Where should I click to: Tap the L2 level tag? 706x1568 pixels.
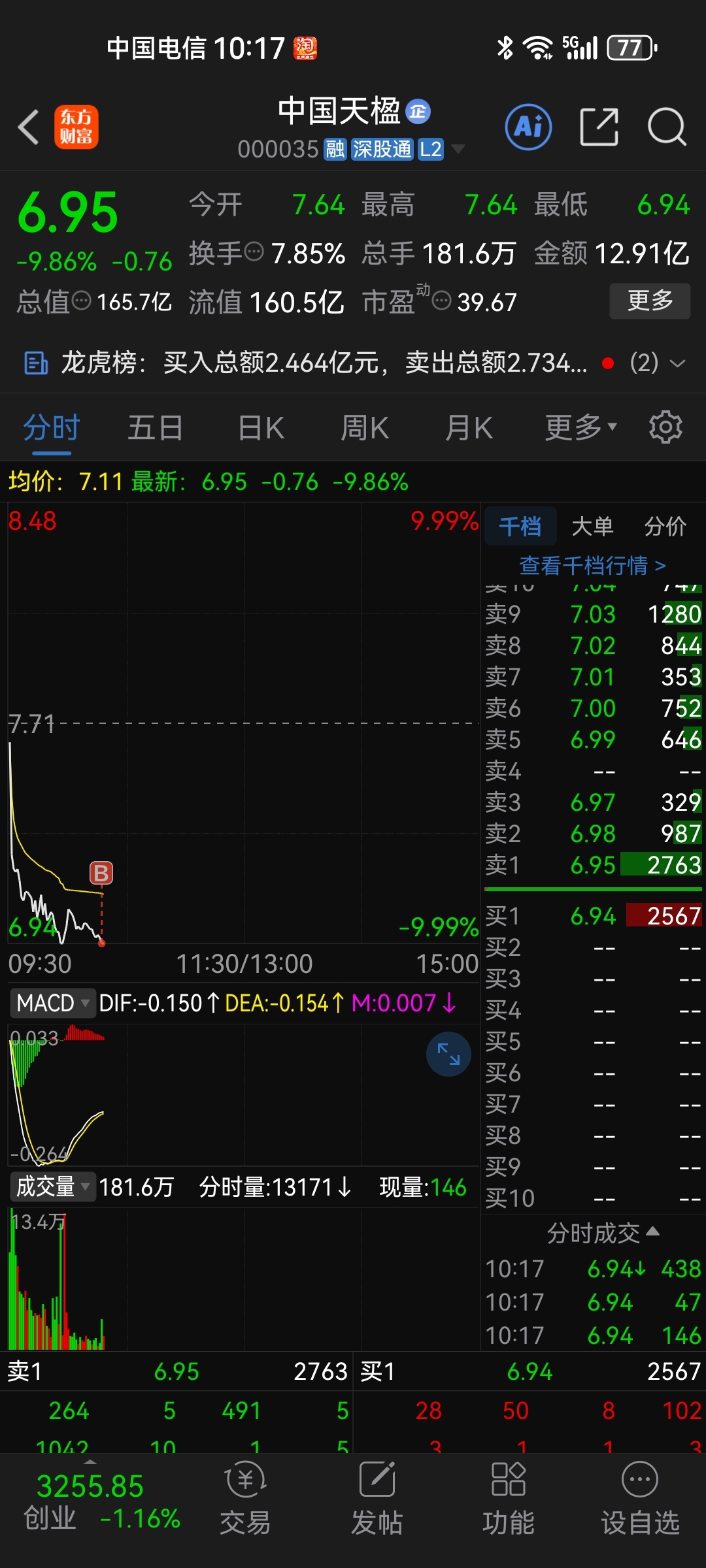431,150
